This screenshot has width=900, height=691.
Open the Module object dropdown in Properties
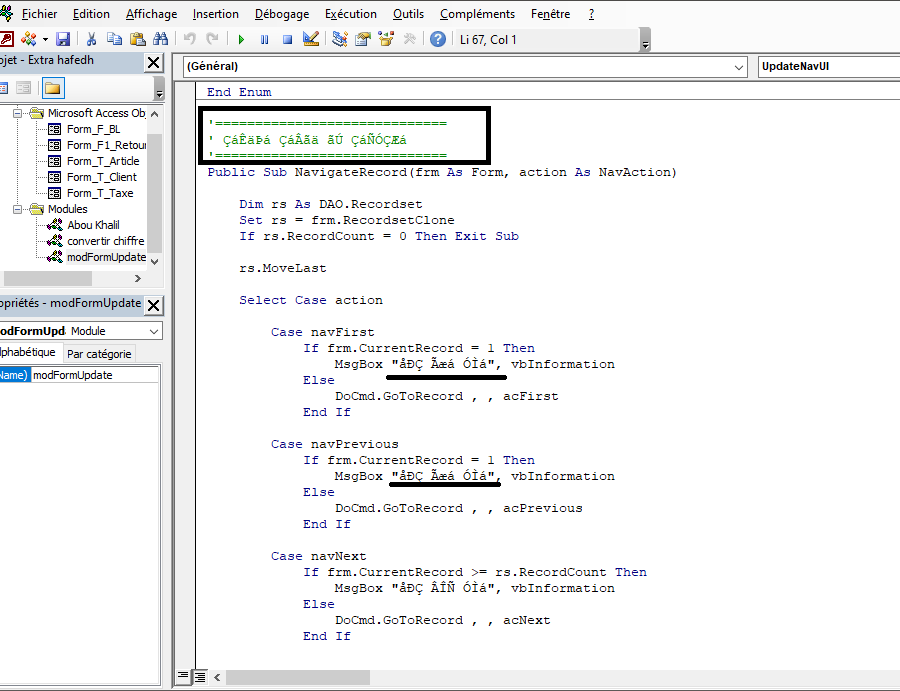click(x=153, y=331)
